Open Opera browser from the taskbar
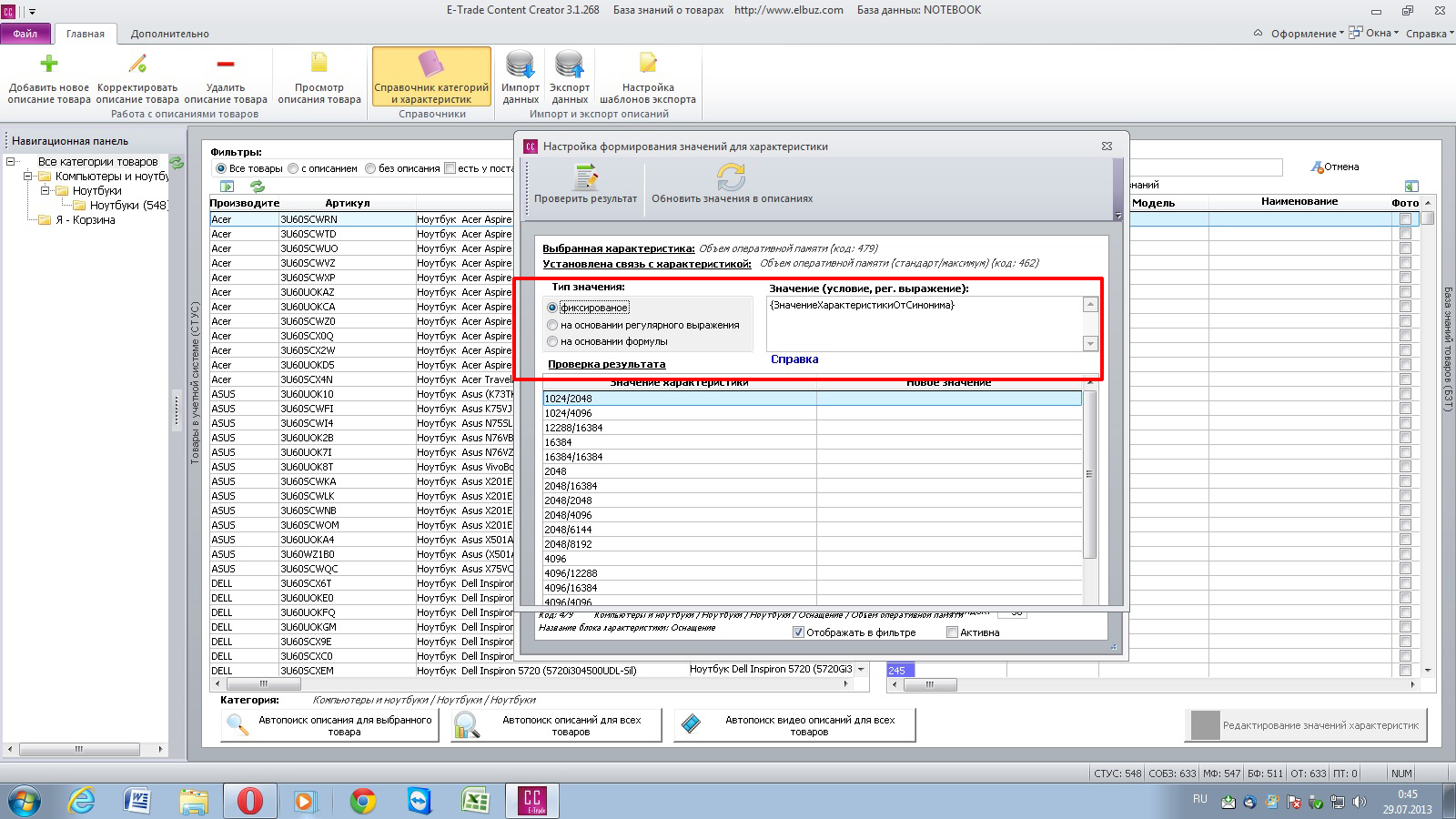 pyautogui.click(x=249, y=801)
